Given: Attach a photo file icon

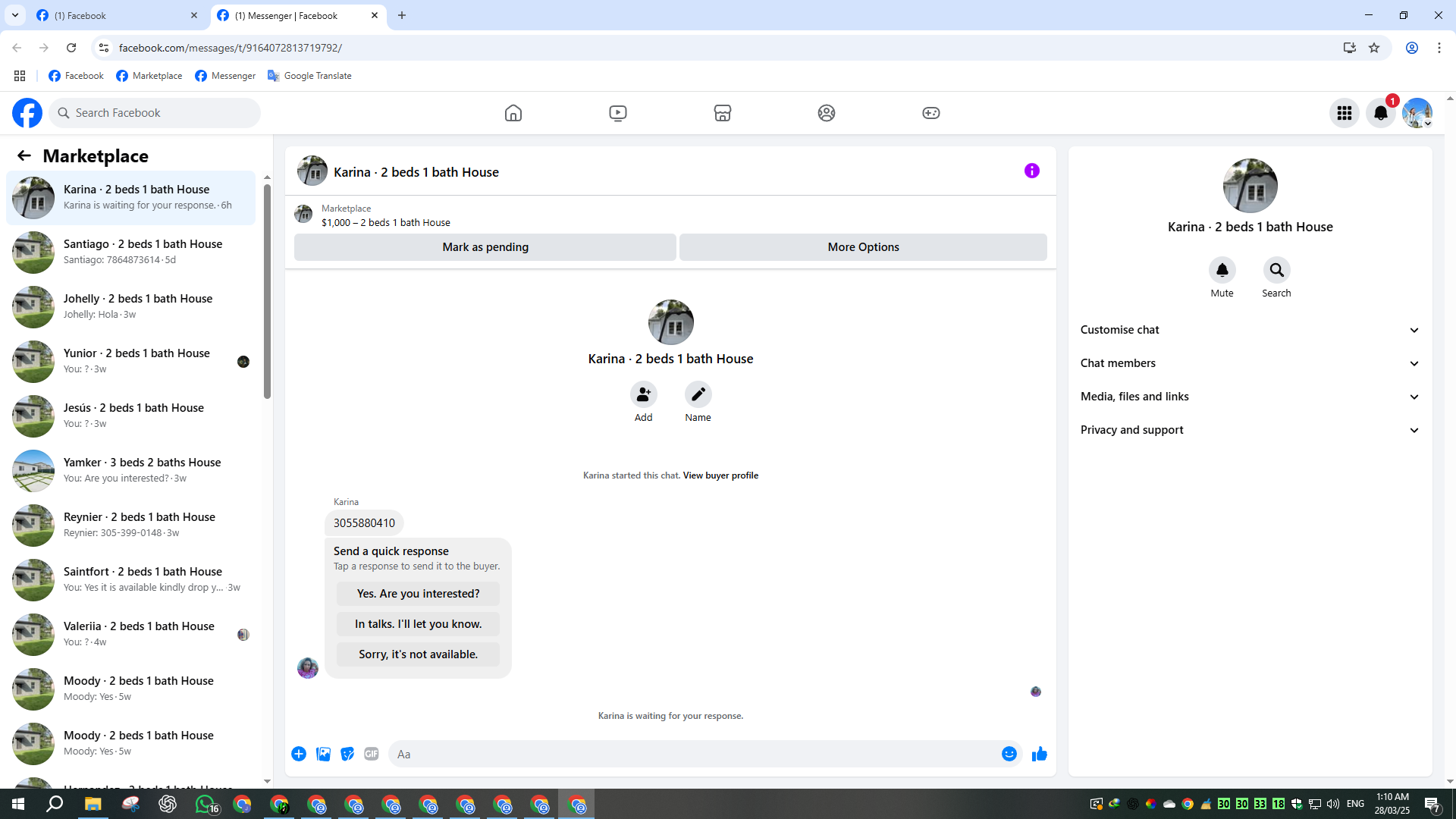Looking at the screenshot, I should [323, 754].
